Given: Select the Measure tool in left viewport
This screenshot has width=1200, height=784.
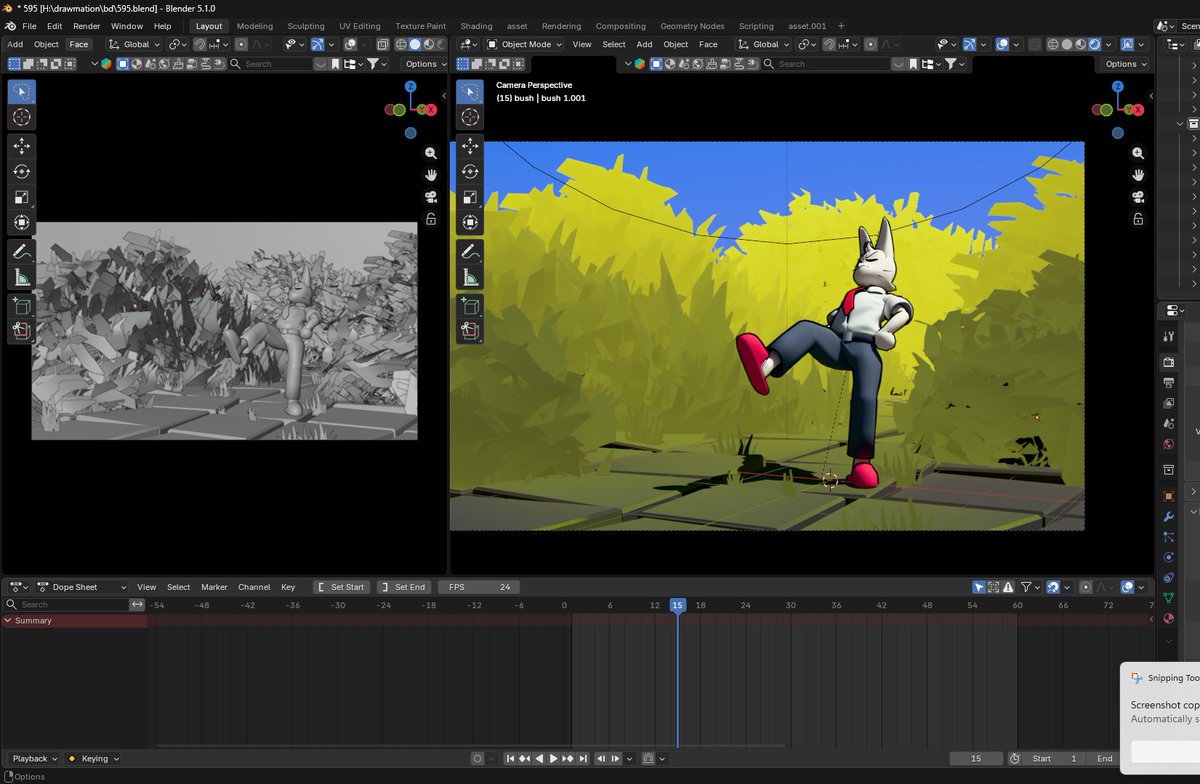Looking at the screenshot, I should point(21,277).
